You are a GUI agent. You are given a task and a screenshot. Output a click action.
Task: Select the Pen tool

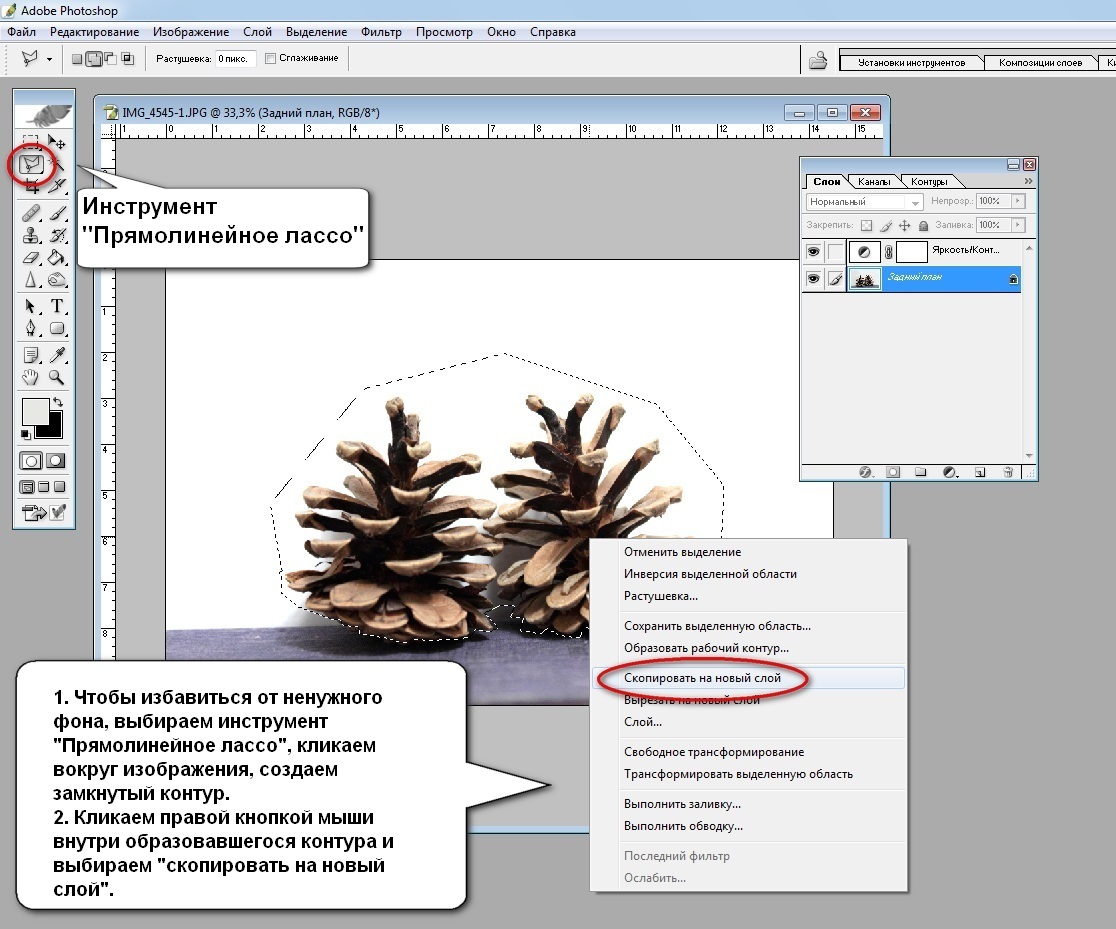click(x=31, y=328)
